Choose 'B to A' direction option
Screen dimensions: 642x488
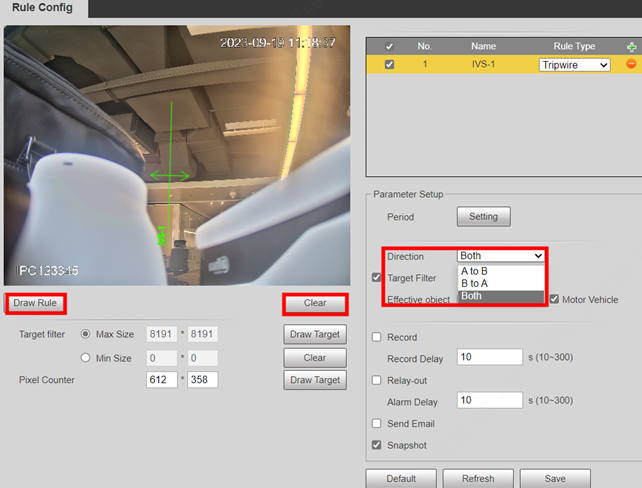[x=474, y=284]
